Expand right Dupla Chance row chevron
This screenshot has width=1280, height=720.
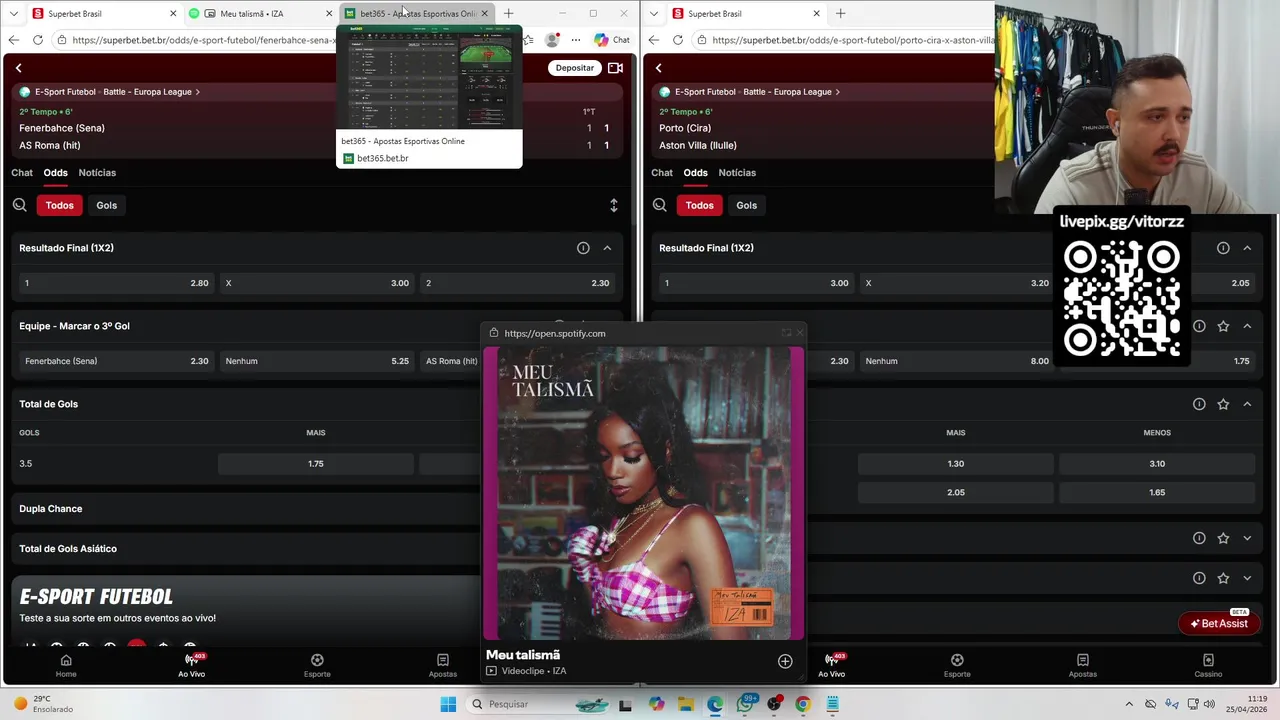click(x=1247, y=538)
